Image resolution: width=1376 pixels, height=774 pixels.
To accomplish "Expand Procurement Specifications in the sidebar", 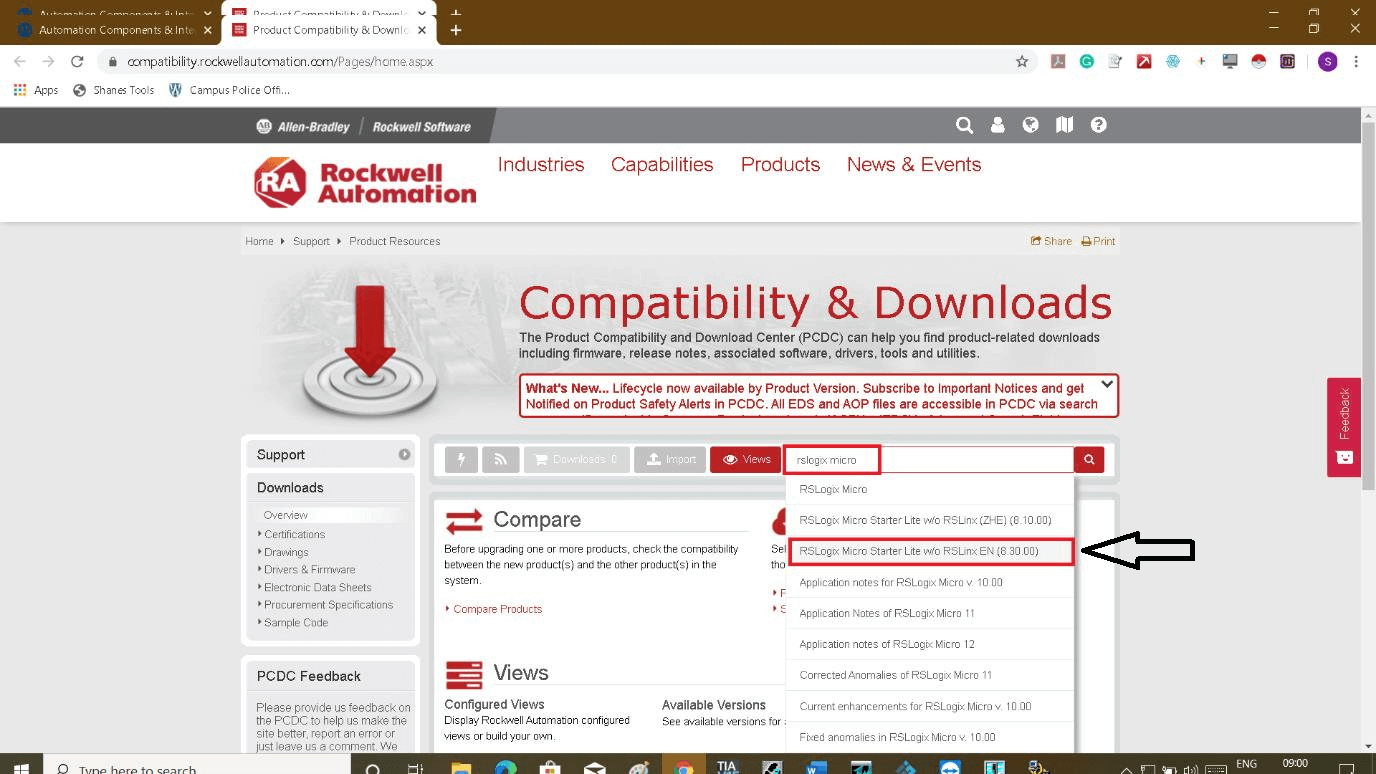I will (x=328, y=605).
